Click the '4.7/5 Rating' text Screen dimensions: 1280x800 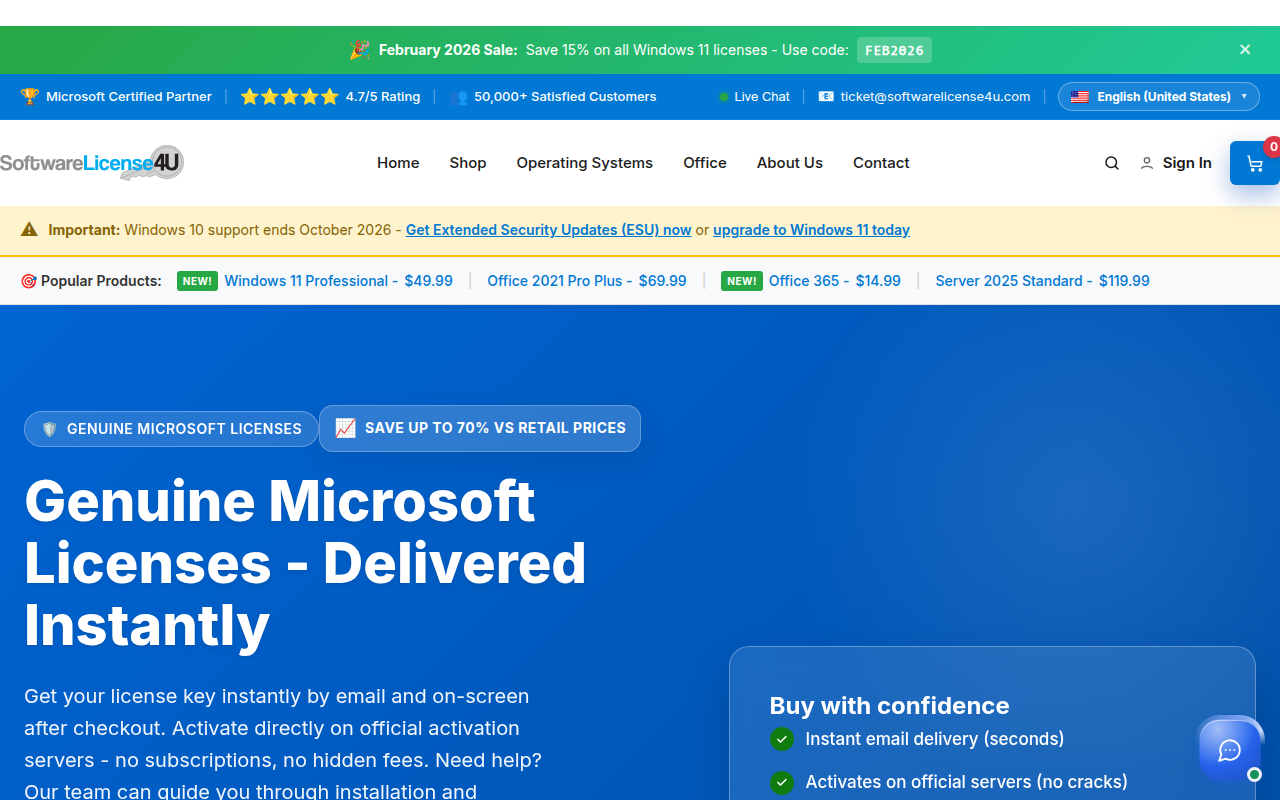pyautogui.click(x=383, y=97)
